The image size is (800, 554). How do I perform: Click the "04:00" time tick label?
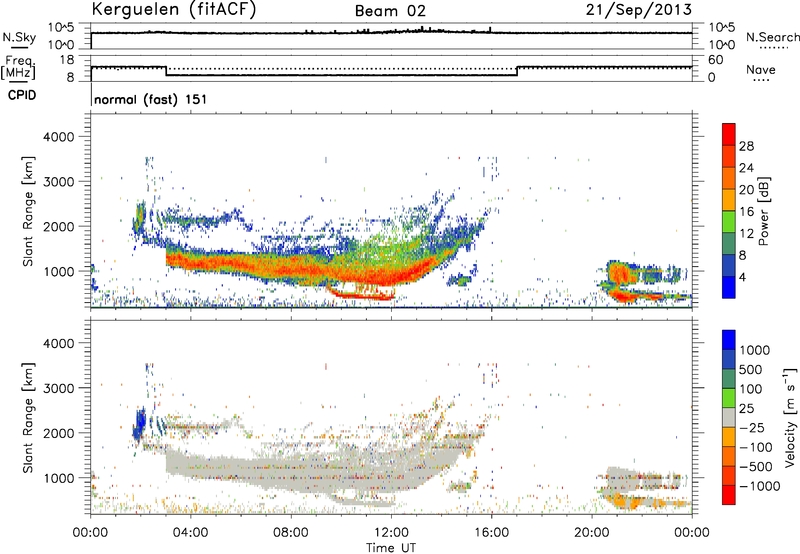point(190,533)
